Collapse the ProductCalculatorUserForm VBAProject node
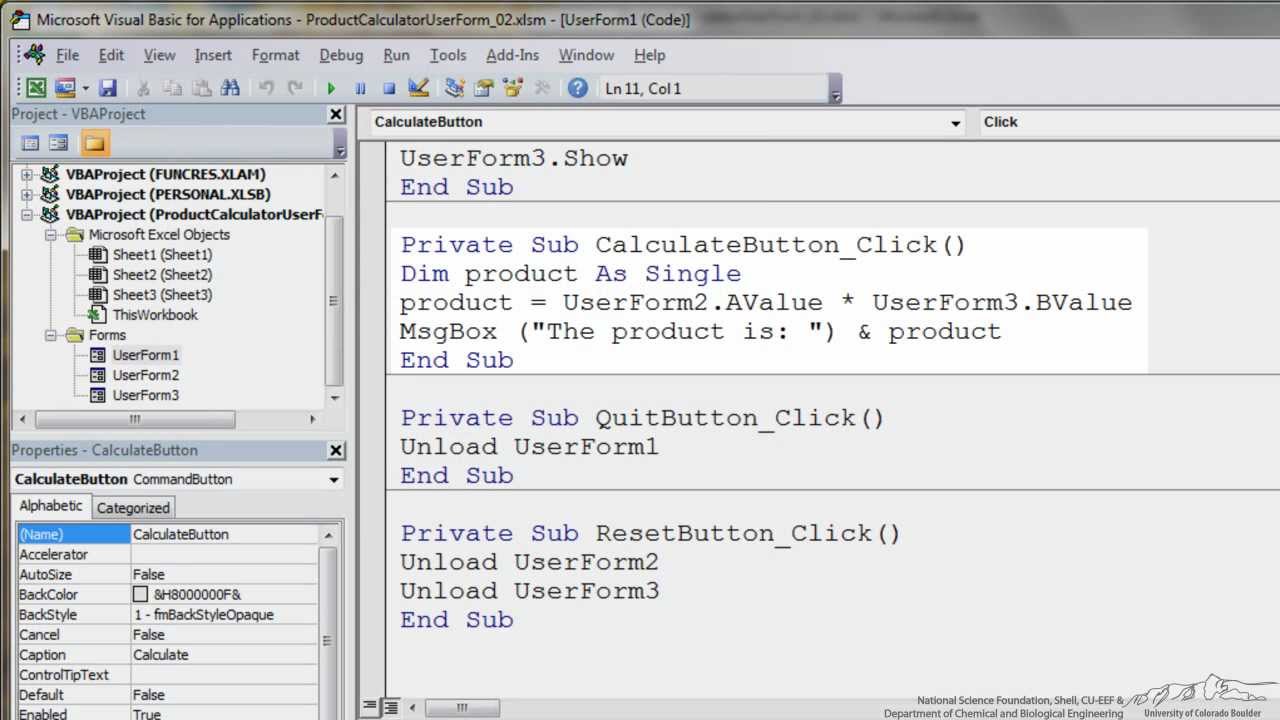This screenshot has width=1280, height=720. pos(26,215)
